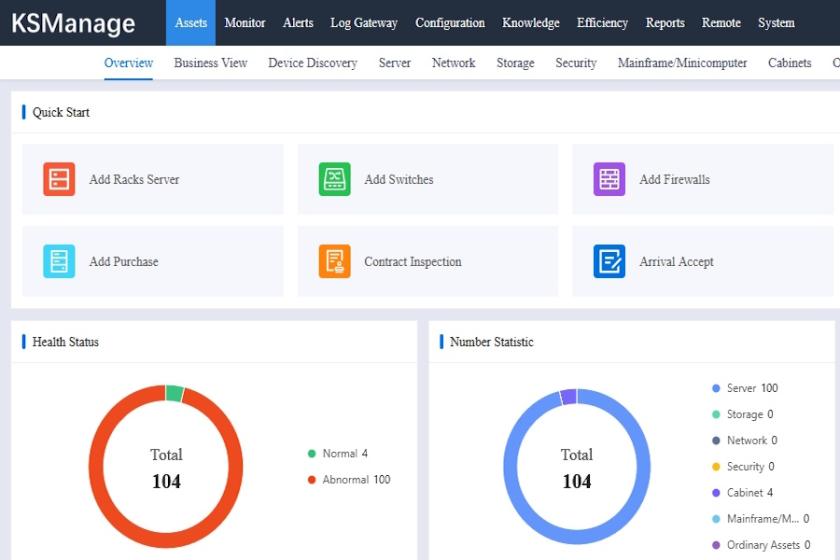Click the Number Statistic heading
Viewport: 840px width, 560px height.
pyautogui.click(x=492, y=342)
